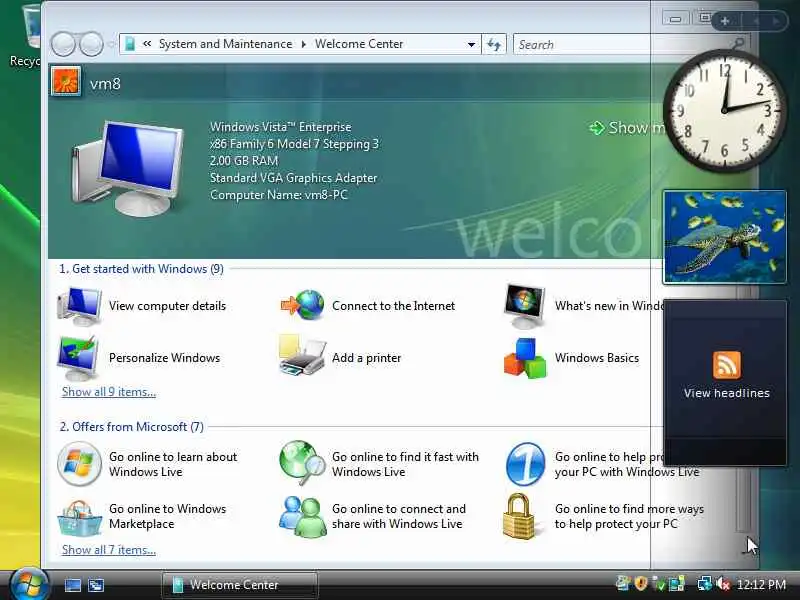The height and width of the screenshot is (600, 800).
Task: Click the network connection tray icon
Action: point(705,584)
